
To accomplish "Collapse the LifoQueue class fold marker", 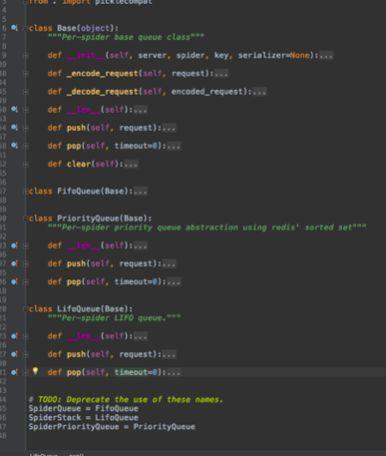I will click(26, 309).
